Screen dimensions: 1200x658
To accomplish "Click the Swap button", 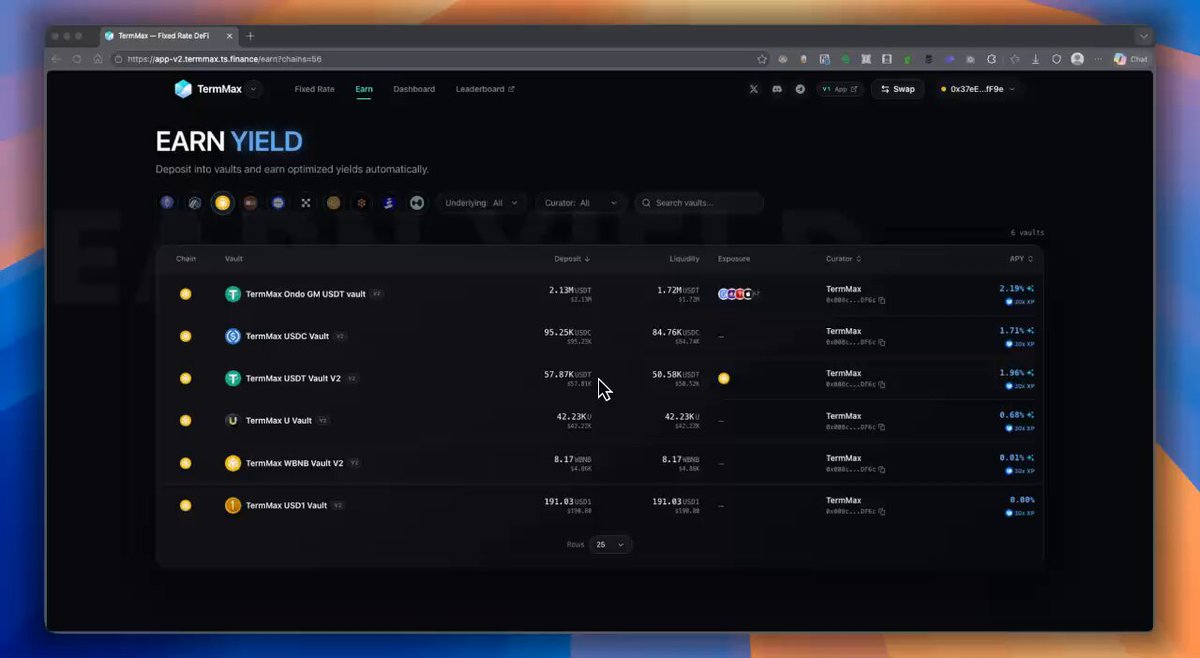I will pyautogui.click(x=897, y=89).
